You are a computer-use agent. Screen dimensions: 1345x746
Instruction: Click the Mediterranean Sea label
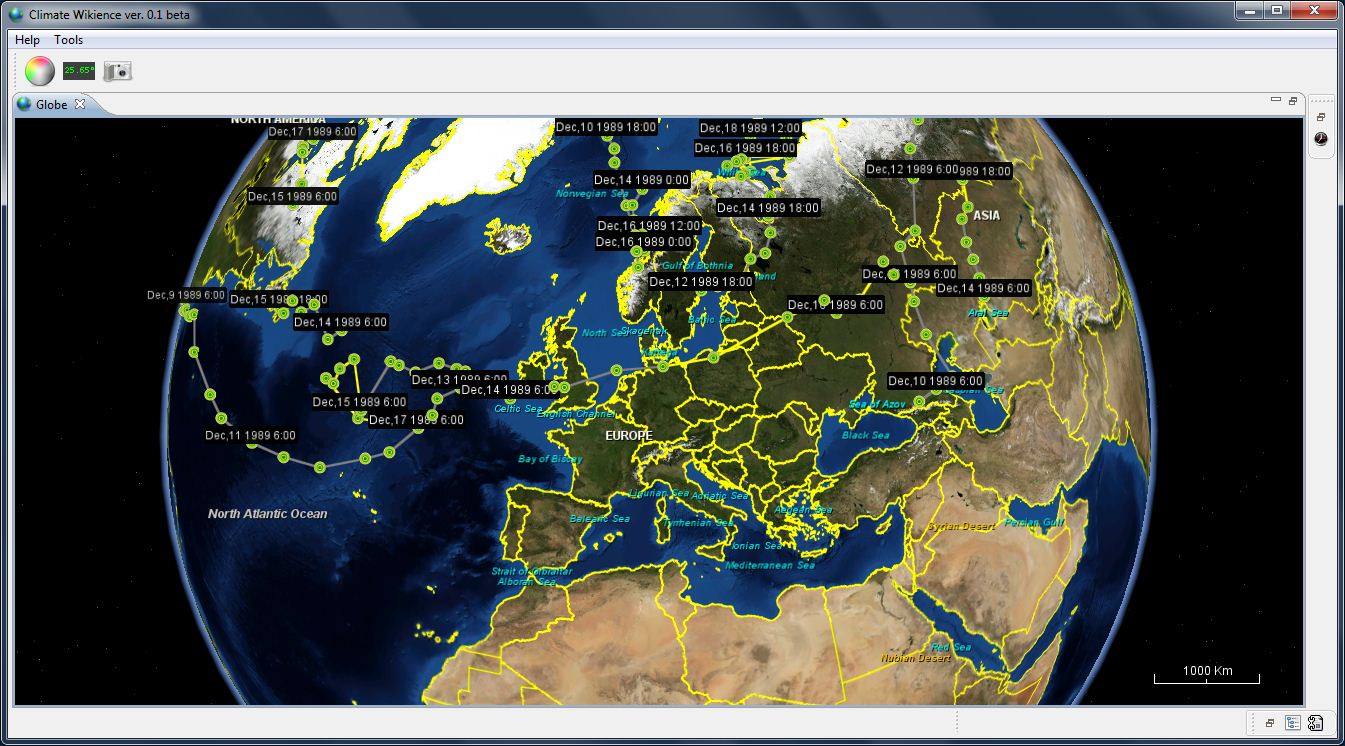[x=770, y=565]
